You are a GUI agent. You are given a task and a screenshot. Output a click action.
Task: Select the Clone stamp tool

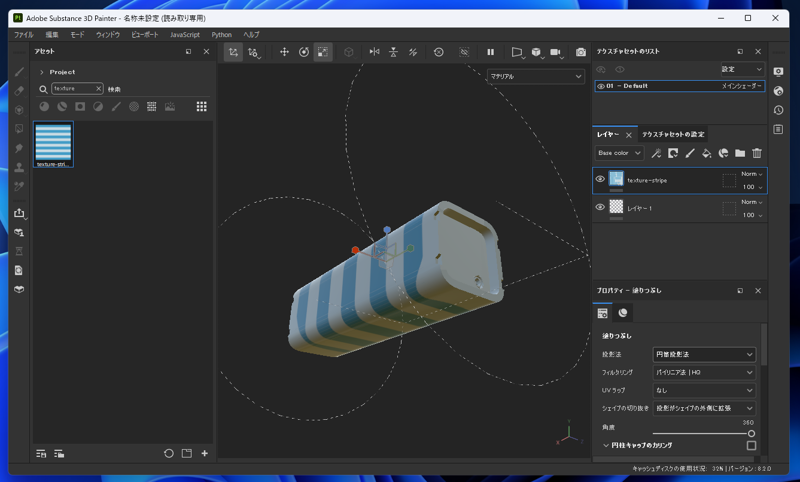[x=19, y=167]
